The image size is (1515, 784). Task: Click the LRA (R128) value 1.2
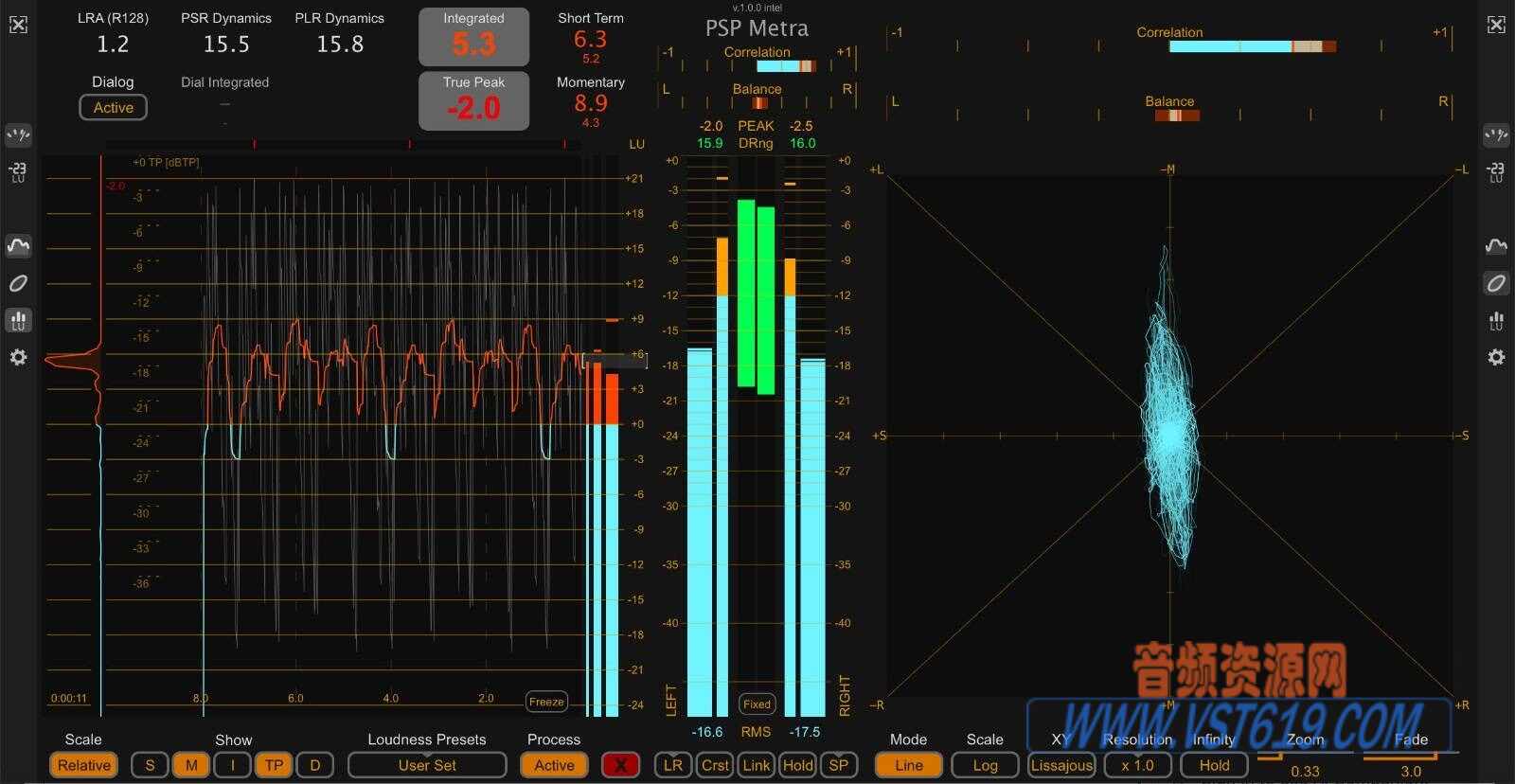pos(113,44)
